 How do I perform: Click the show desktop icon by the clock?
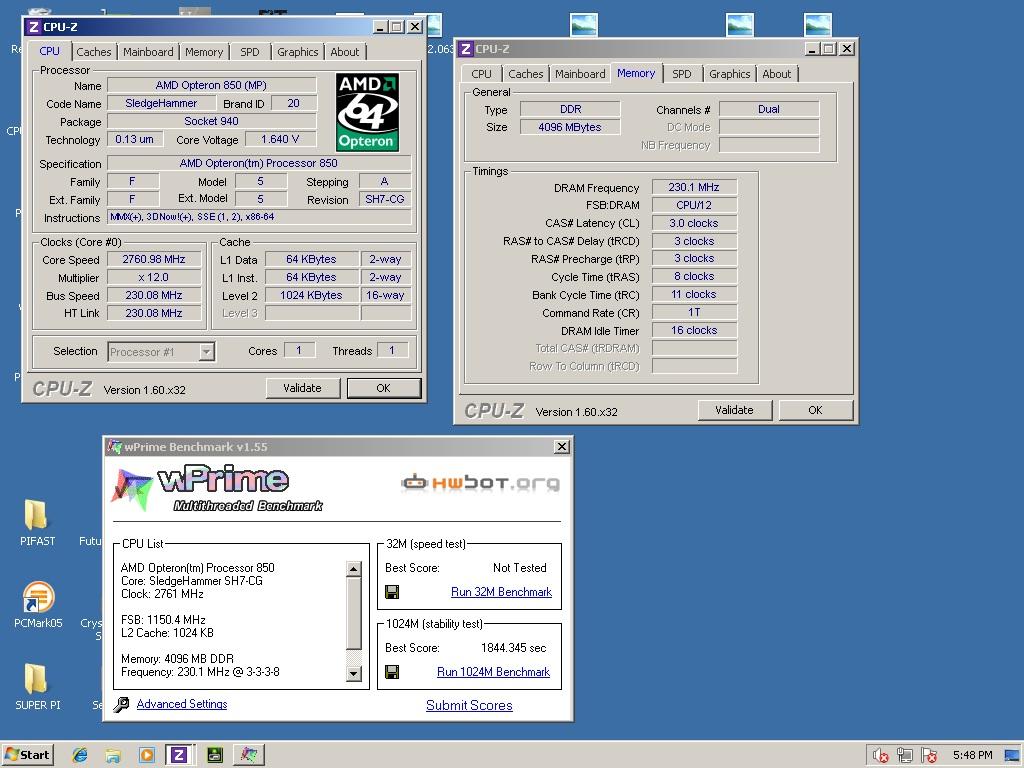pyautogui.click(x=1012, y=756)
